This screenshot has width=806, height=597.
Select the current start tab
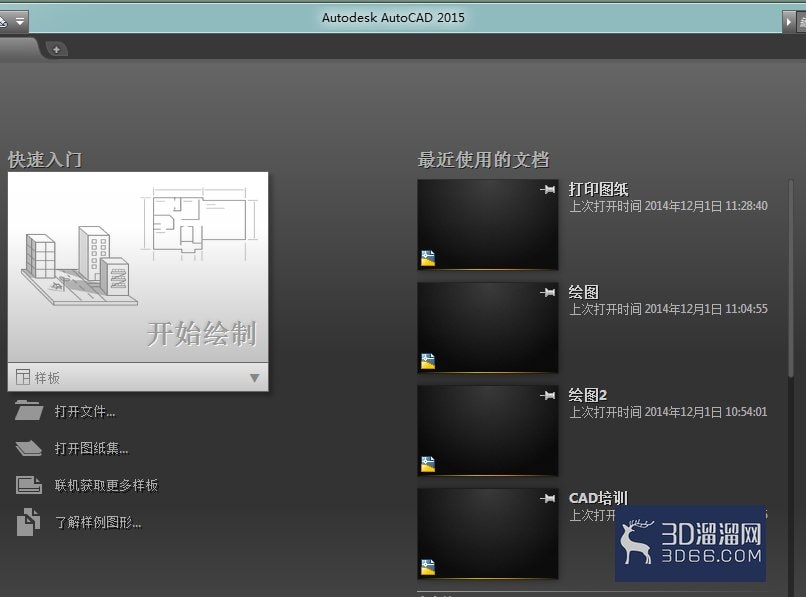[19, 49]
